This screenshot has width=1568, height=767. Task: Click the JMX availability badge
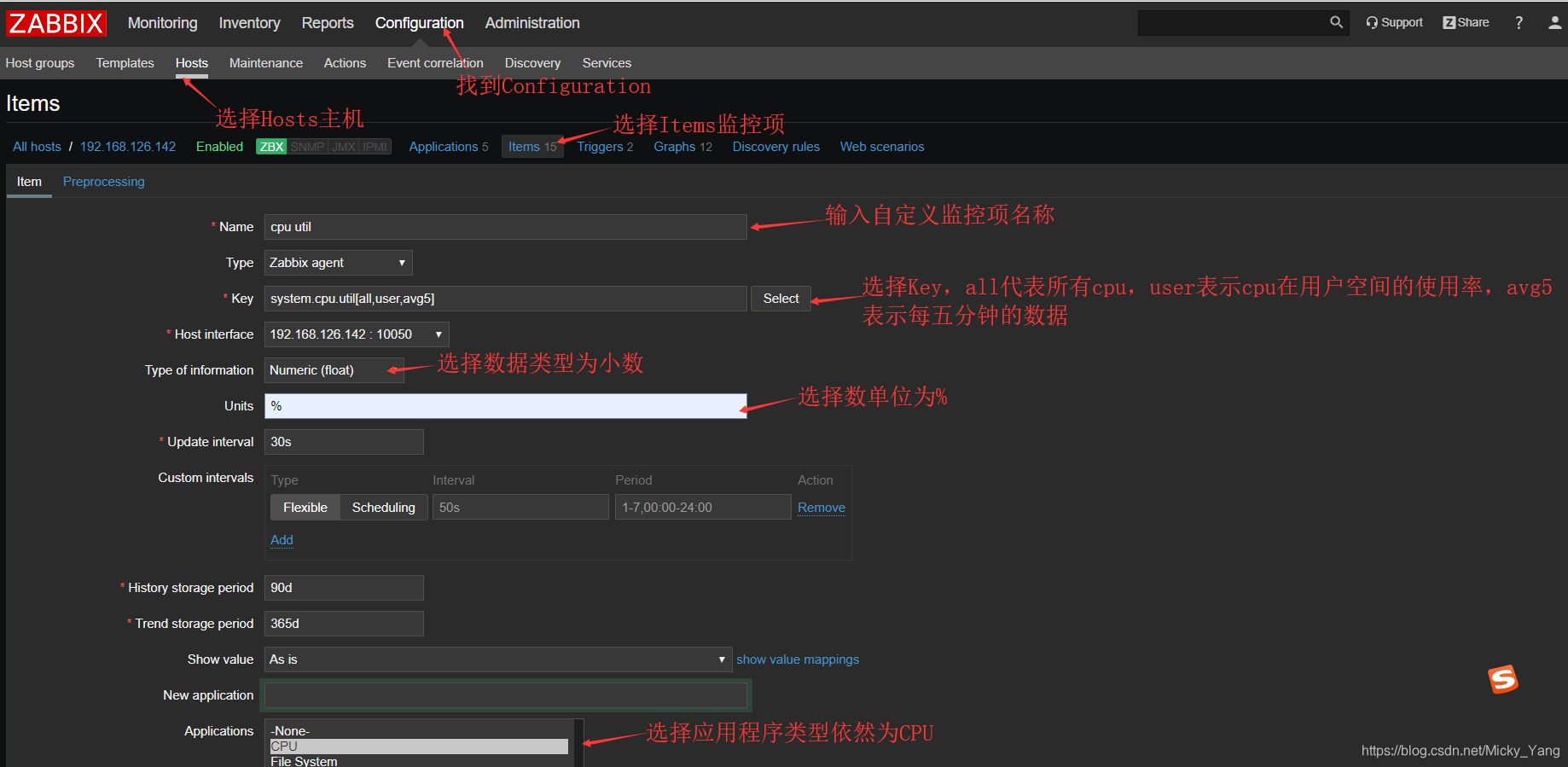click(344, 147)
